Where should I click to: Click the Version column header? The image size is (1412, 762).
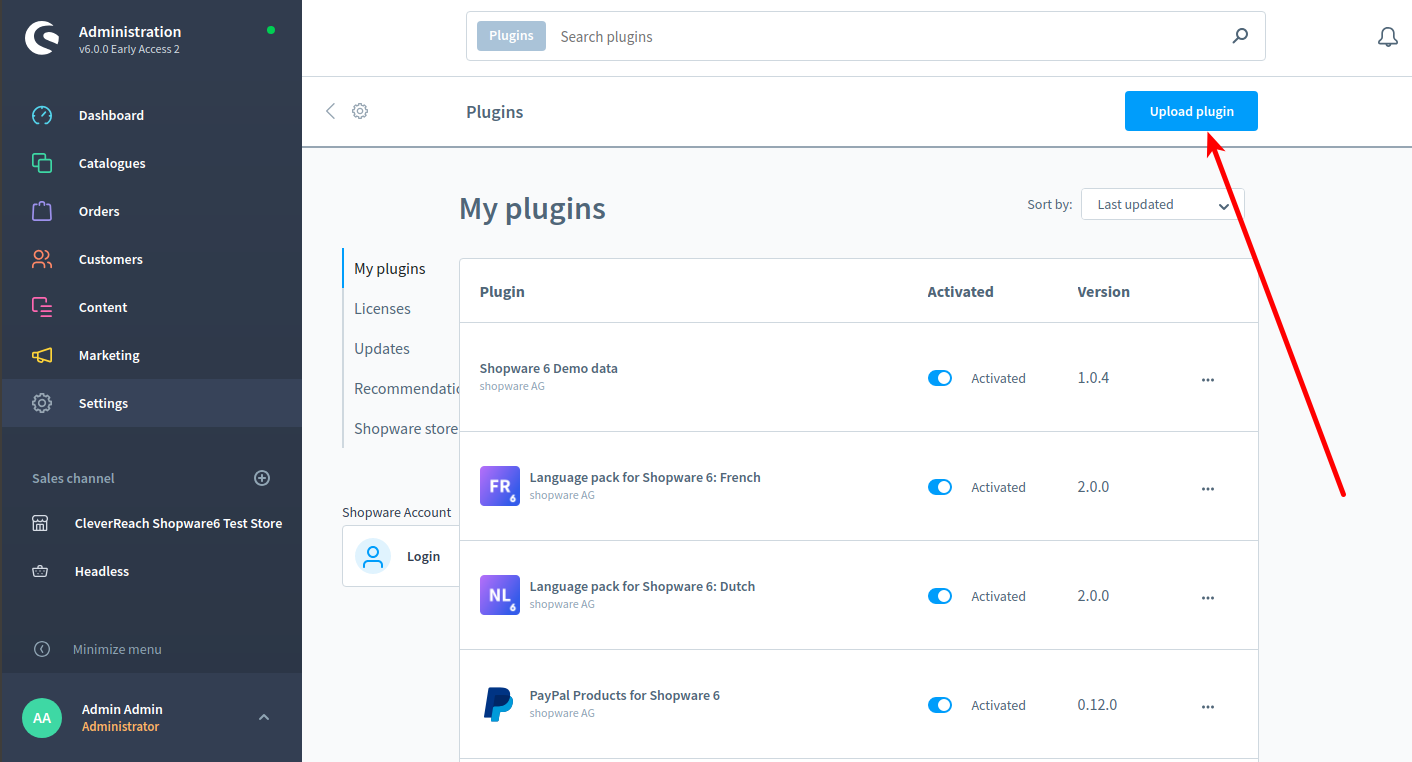pos(1103,292)
